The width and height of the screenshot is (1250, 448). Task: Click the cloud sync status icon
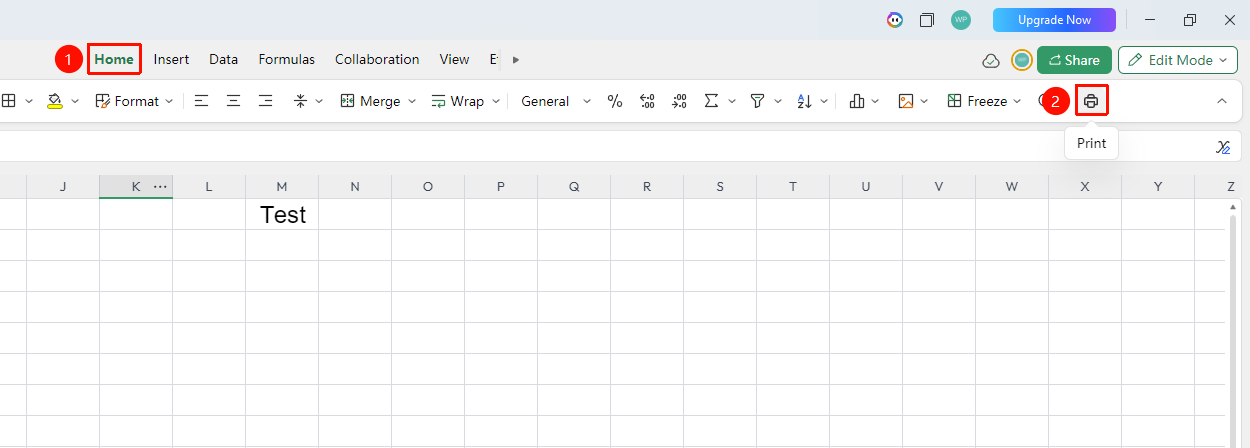click(x=991, y=60)
